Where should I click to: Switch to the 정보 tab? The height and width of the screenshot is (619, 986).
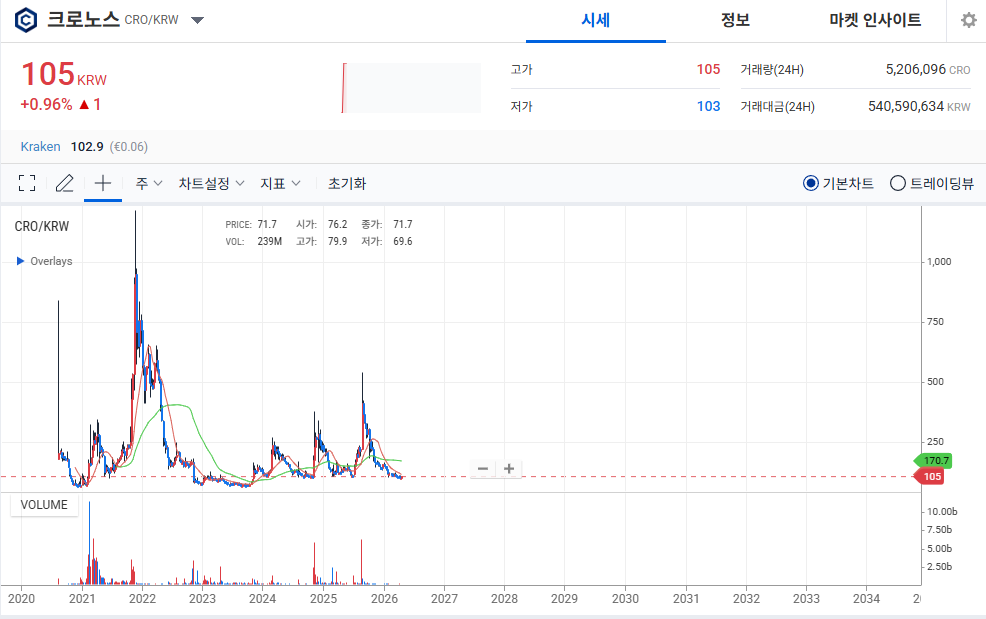(735, 20)
